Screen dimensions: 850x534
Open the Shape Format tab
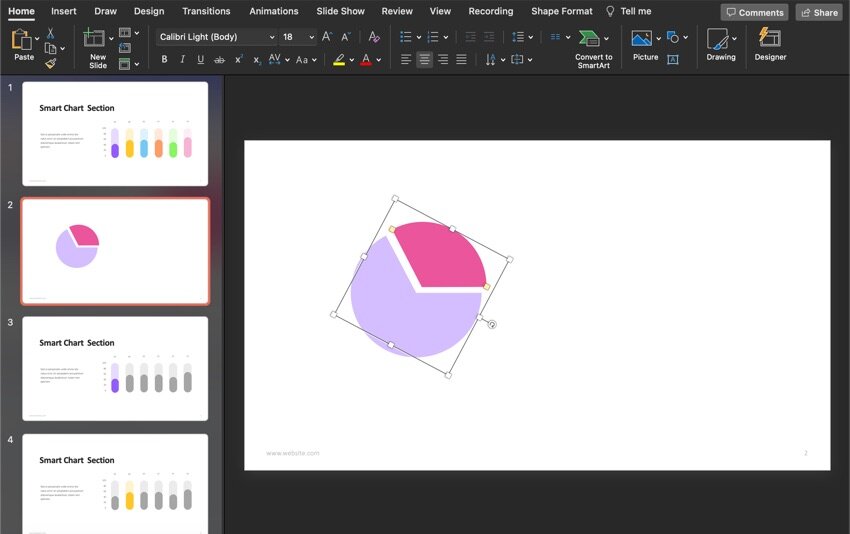click(561, 11)
